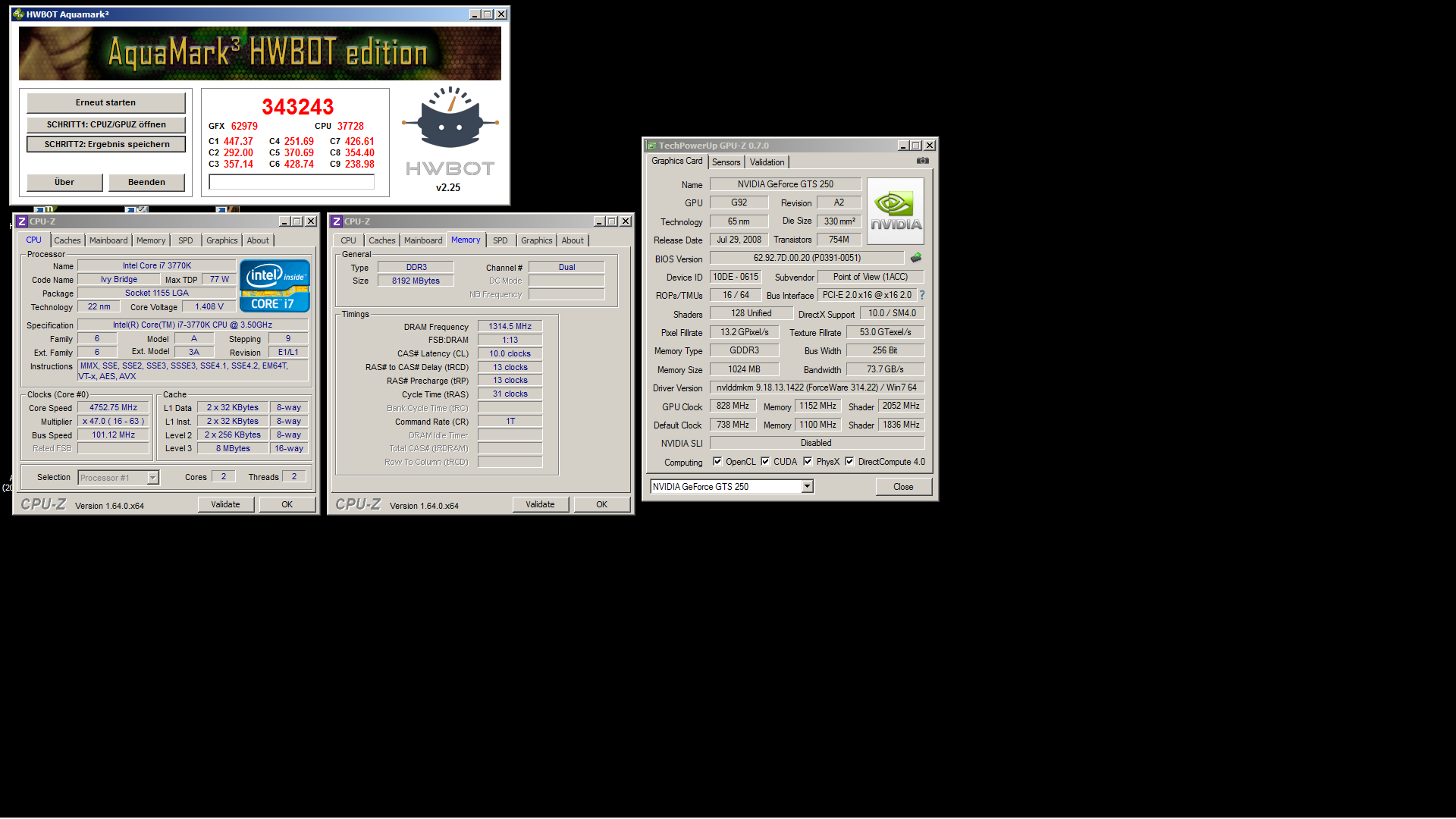
Task: Click the Aquamark total score 343243
Action: point(298,107)
